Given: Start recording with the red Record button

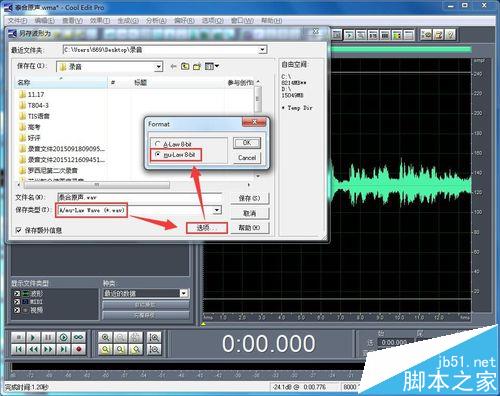Looking at the screenshot, I should 79,349.
